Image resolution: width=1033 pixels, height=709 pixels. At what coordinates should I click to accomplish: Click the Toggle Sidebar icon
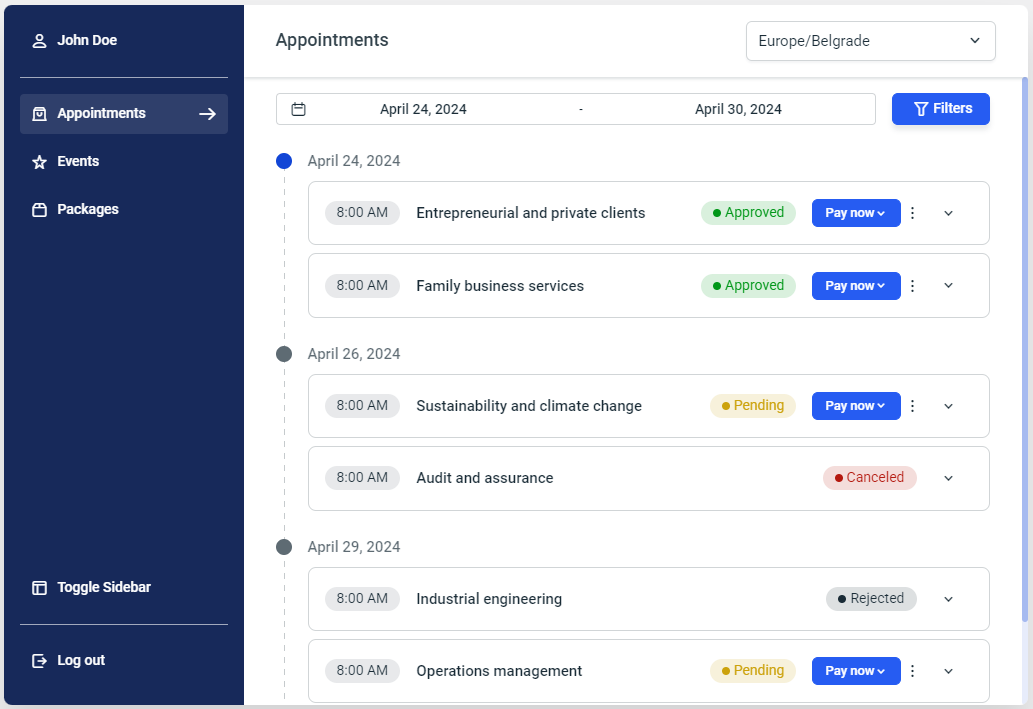point(39,587)
